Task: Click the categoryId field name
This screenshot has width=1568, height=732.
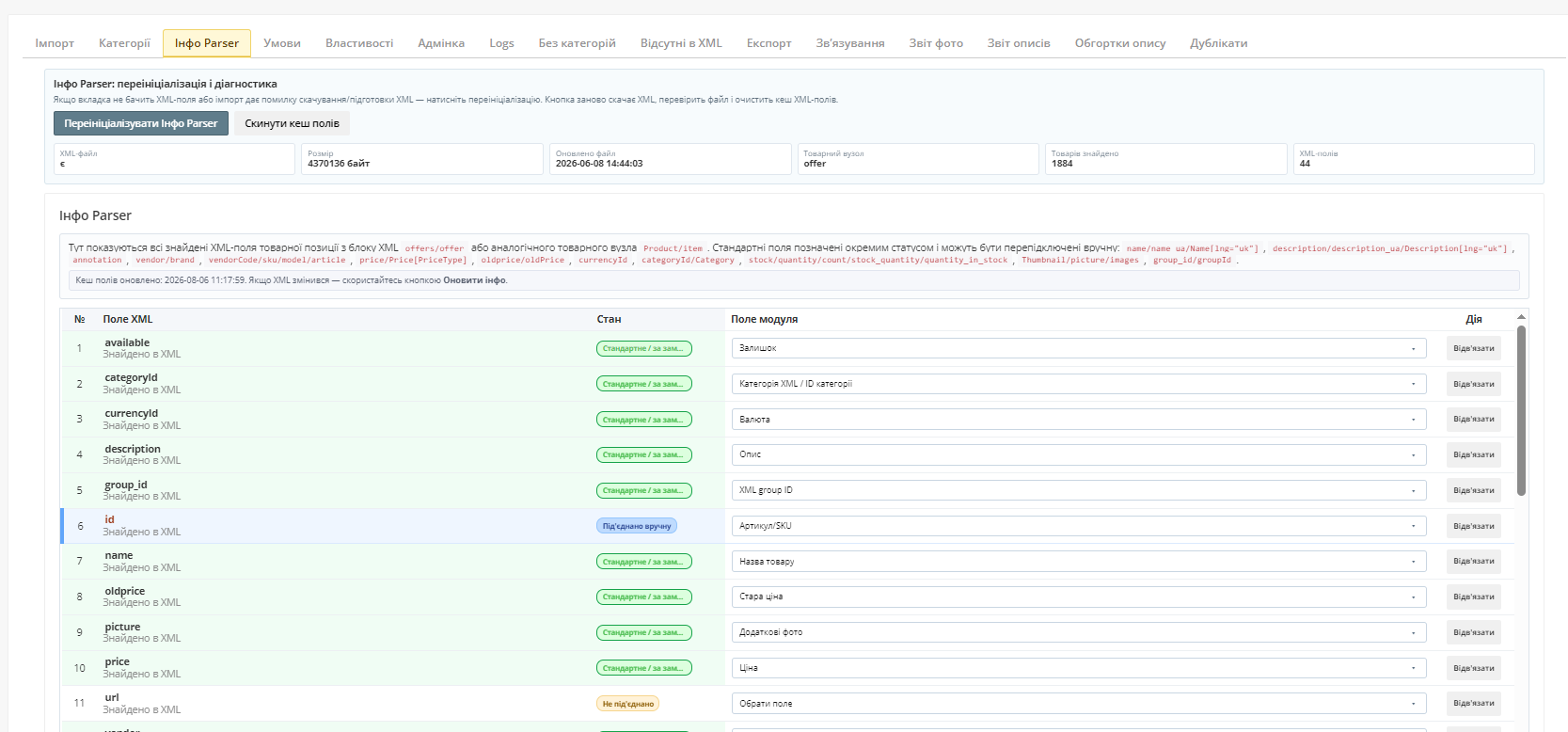Action: (x=131, y=377)
